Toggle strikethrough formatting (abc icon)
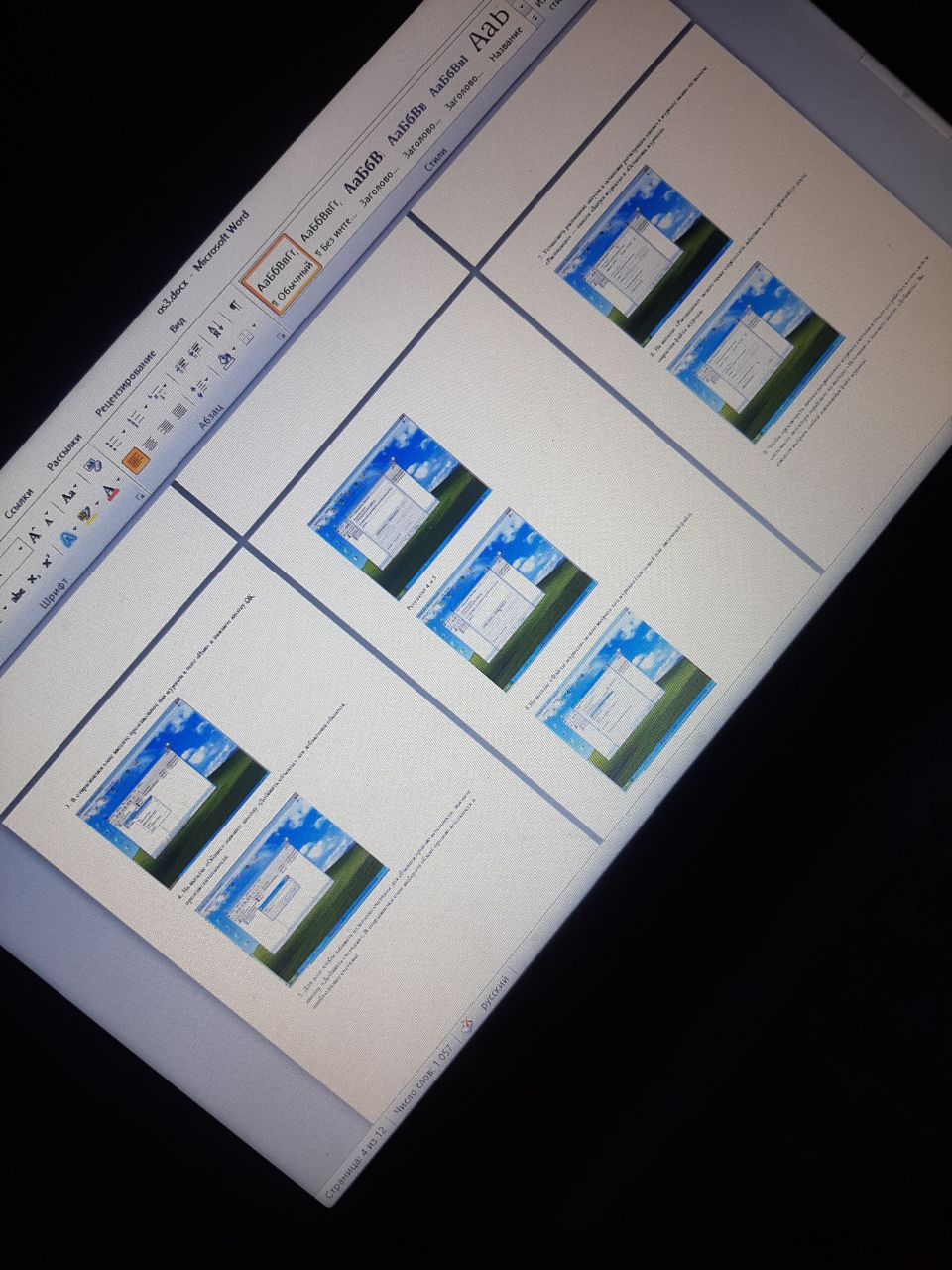952x1270 pixels. [17, 595]
